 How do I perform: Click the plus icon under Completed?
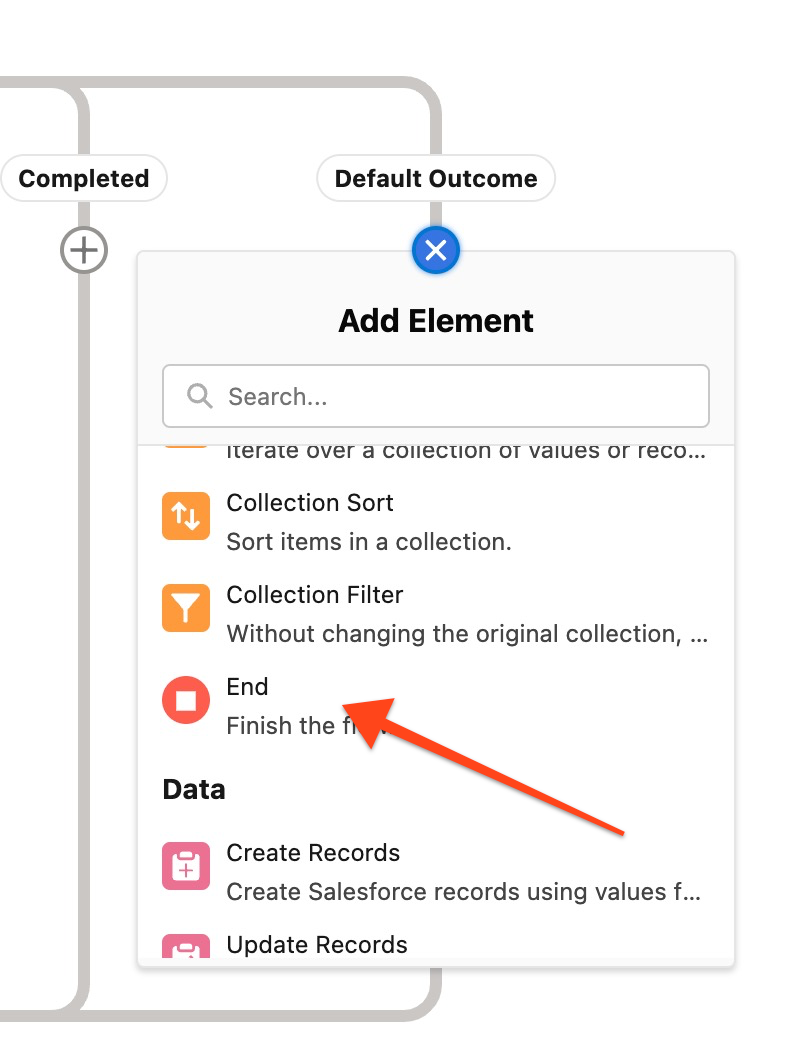(x=83, y=250)
